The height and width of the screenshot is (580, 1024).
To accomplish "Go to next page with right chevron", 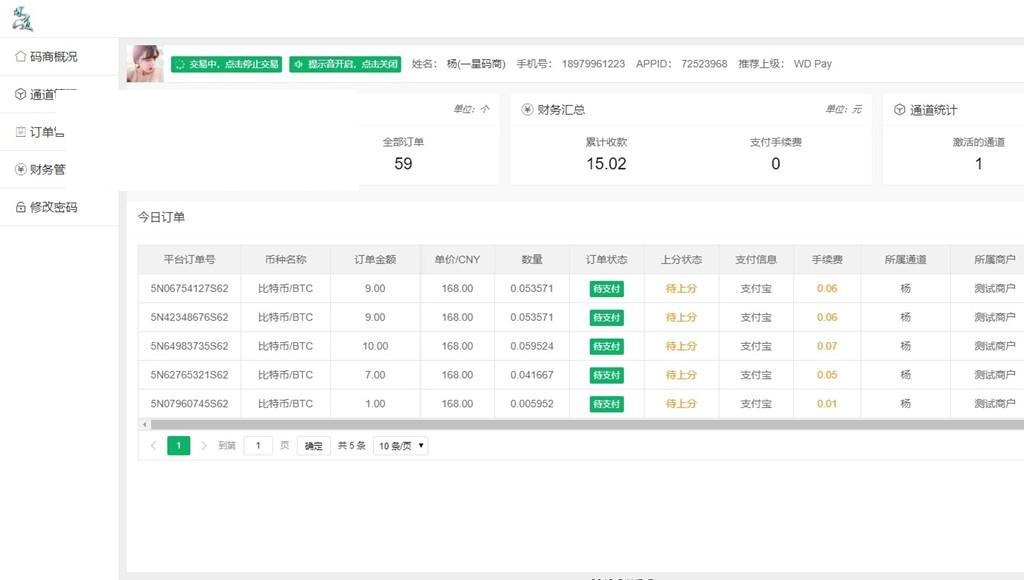I will (x=204, y=446).
